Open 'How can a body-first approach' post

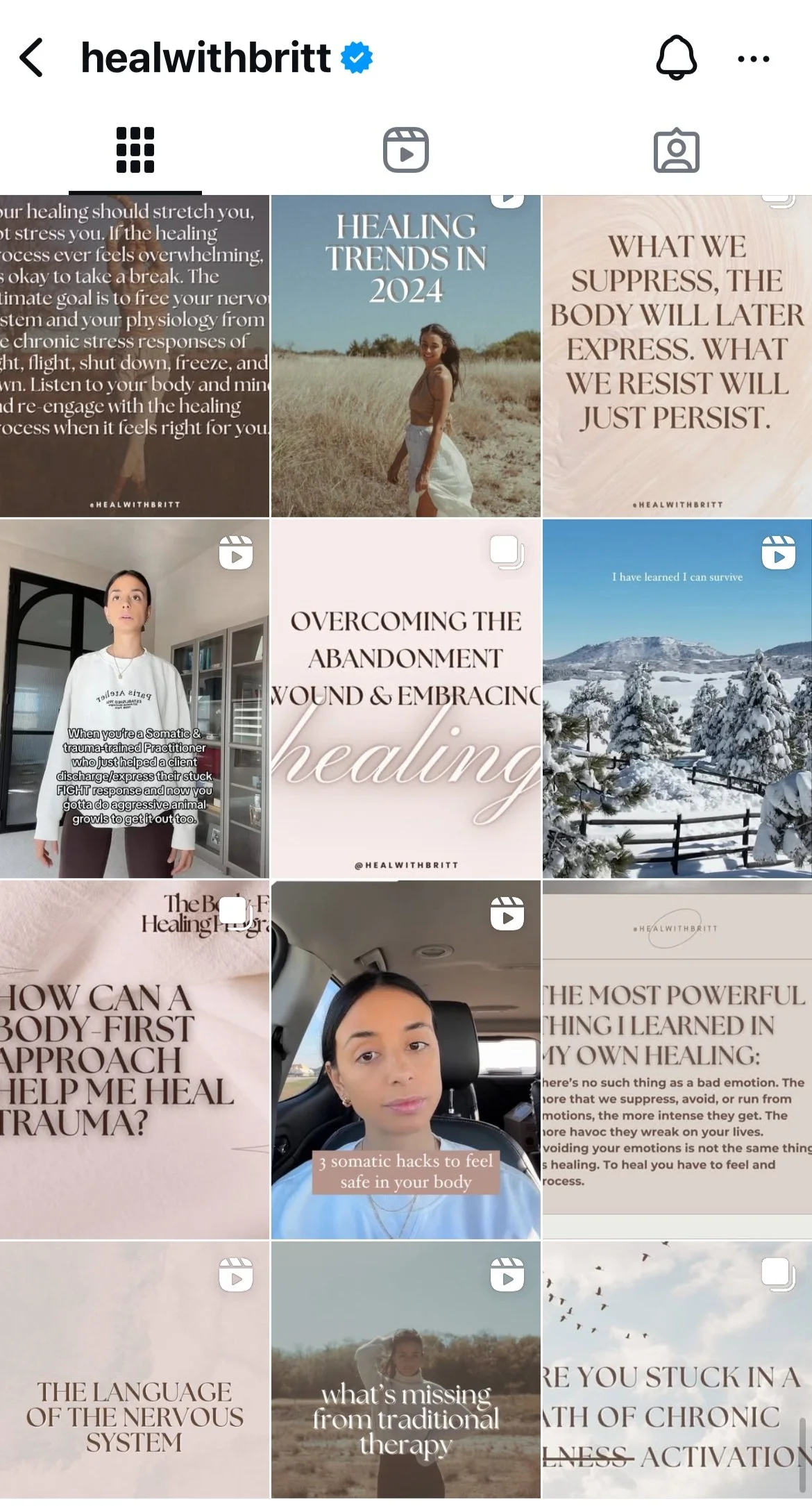tap(135, 1060)
